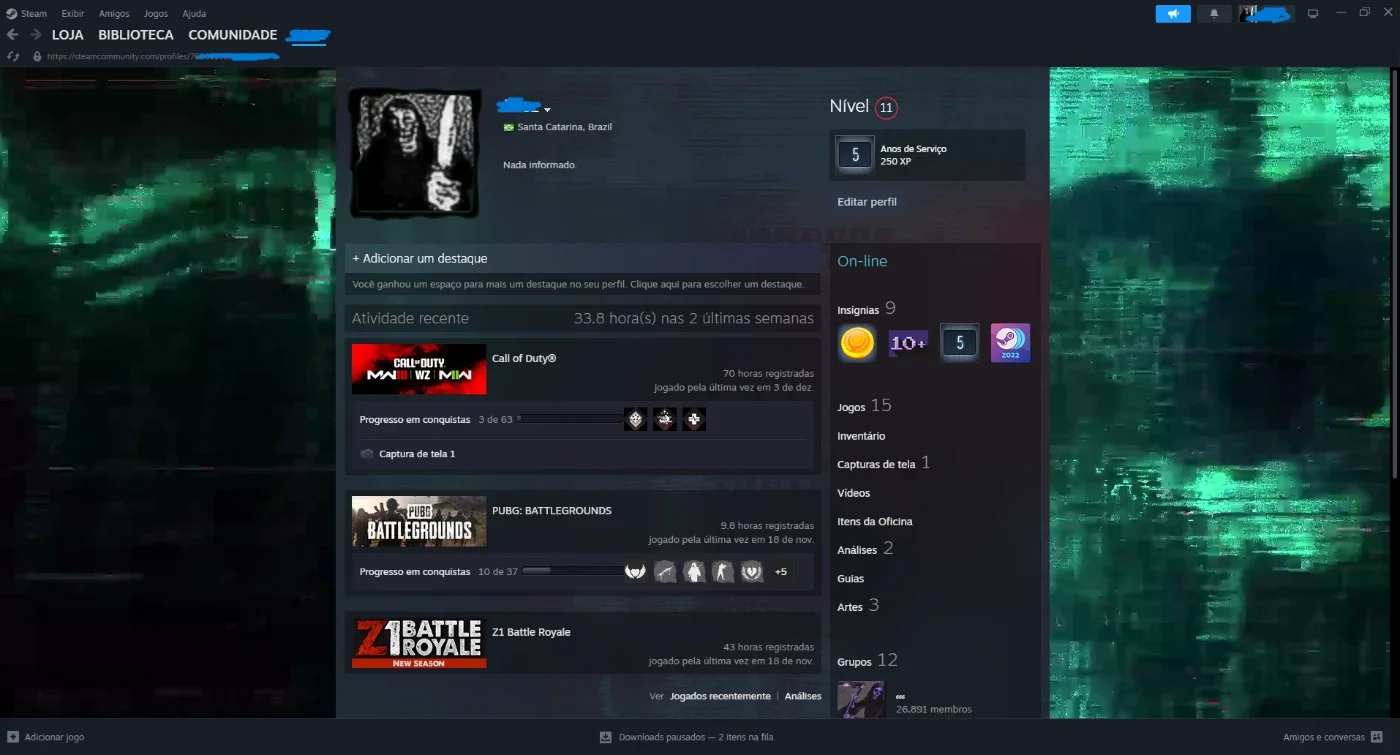Click the PUBG achievements progress bar
Image resolution: width=1400 pixels, height=755 pixels.
tap(573, 572)
